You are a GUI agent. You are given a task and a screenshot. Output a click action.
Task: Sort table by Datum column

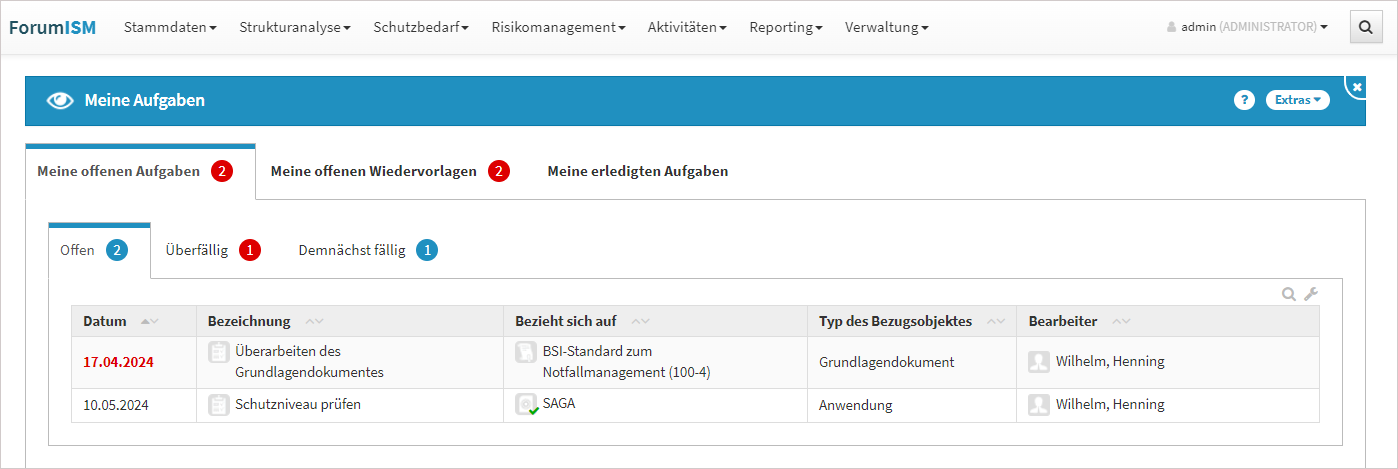[105, 321]
